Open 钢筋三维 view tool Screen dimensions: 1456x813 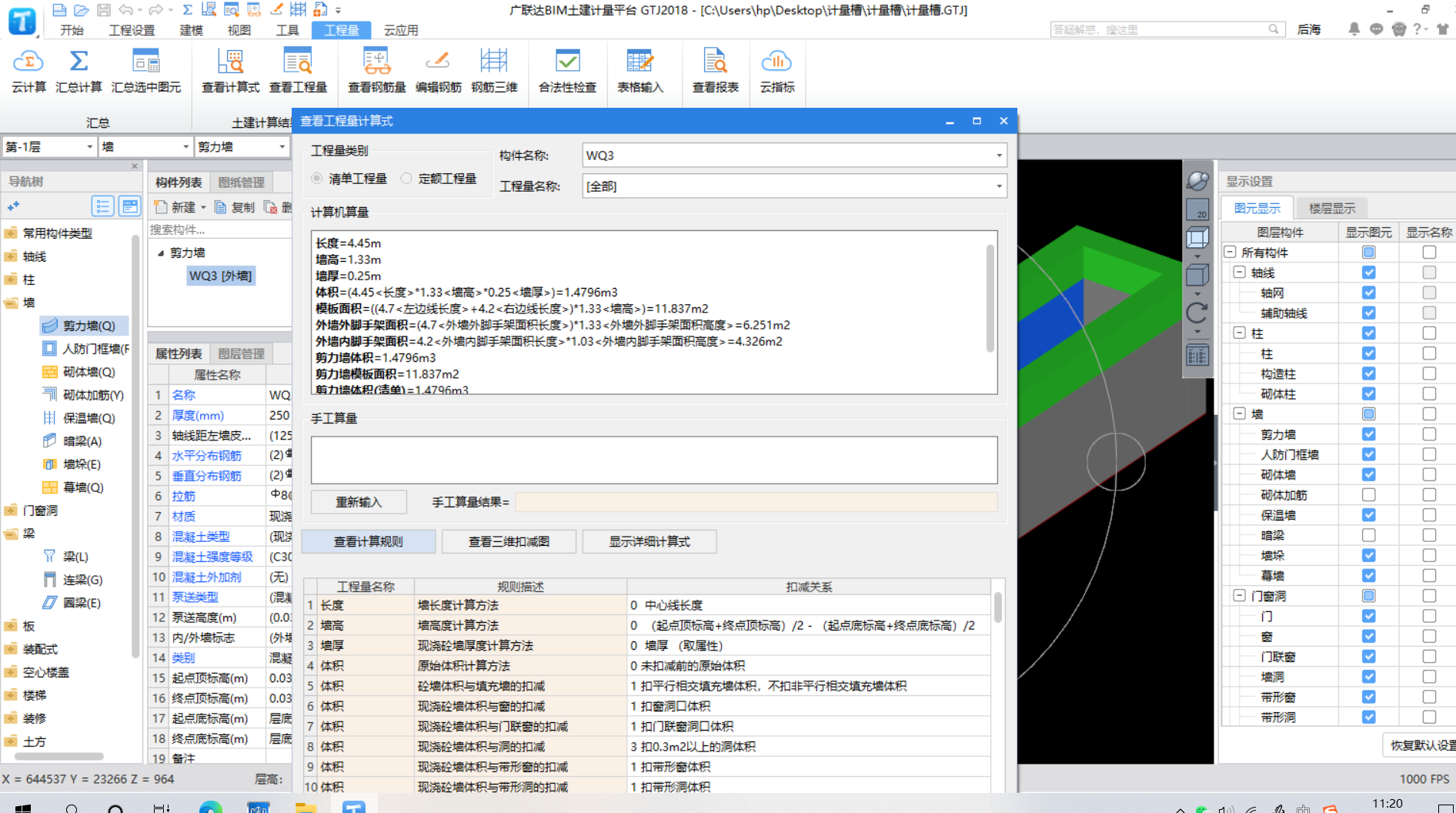(494, 71)
